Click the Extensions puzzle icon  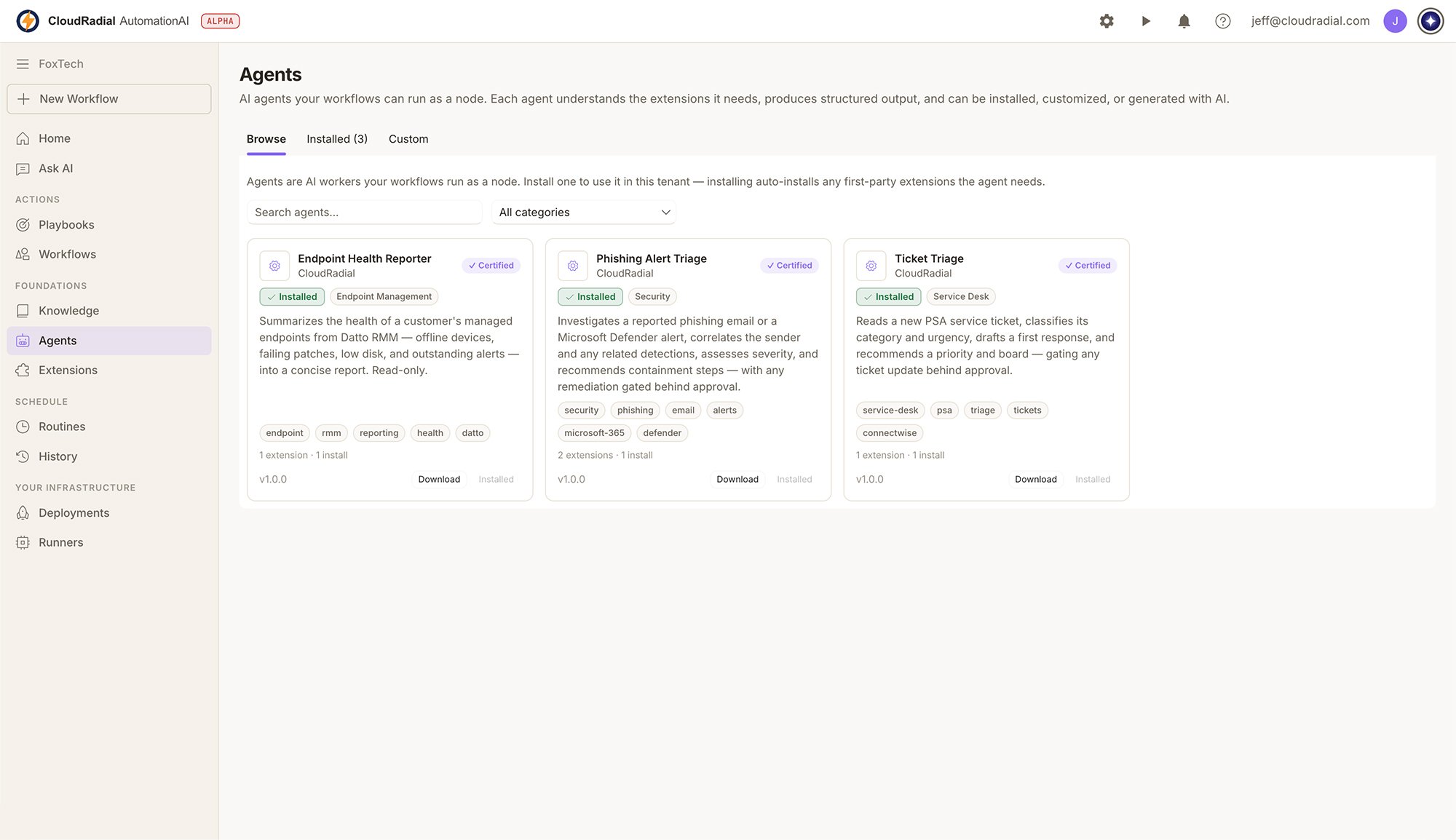click(x=23, y=371)
